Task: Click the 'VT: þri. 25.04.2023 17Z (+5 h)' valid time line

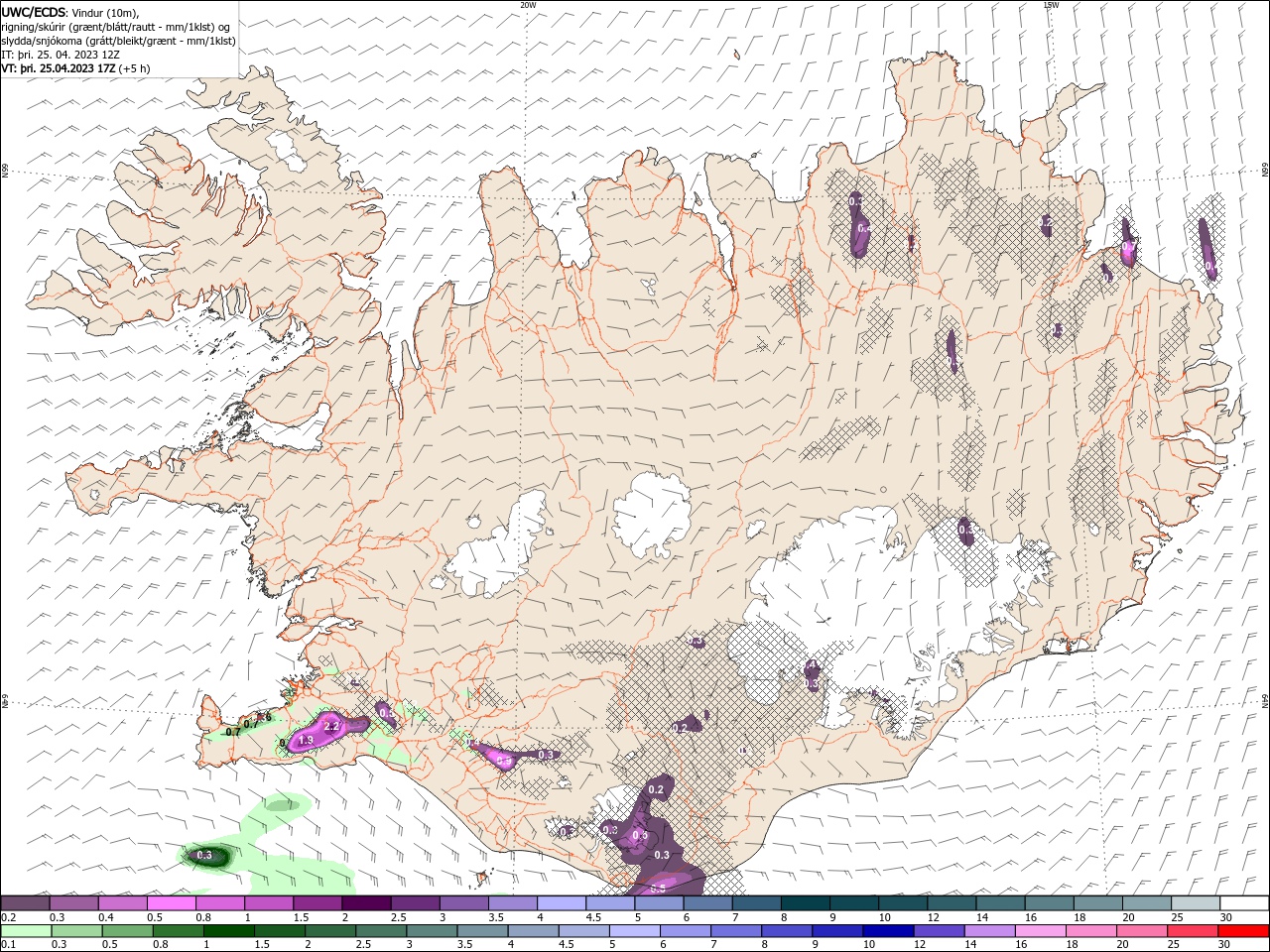Action: 76,68
